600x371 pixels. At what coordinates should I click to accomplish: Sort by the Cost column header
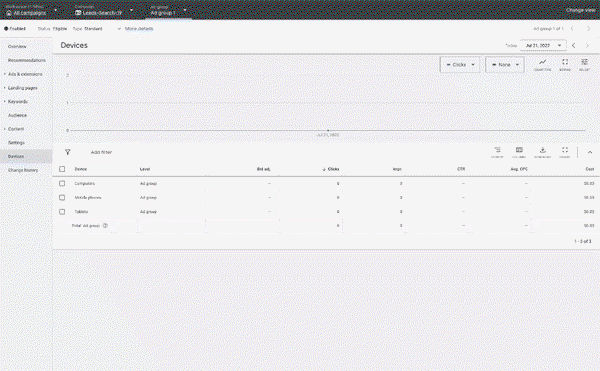[590, 169]
